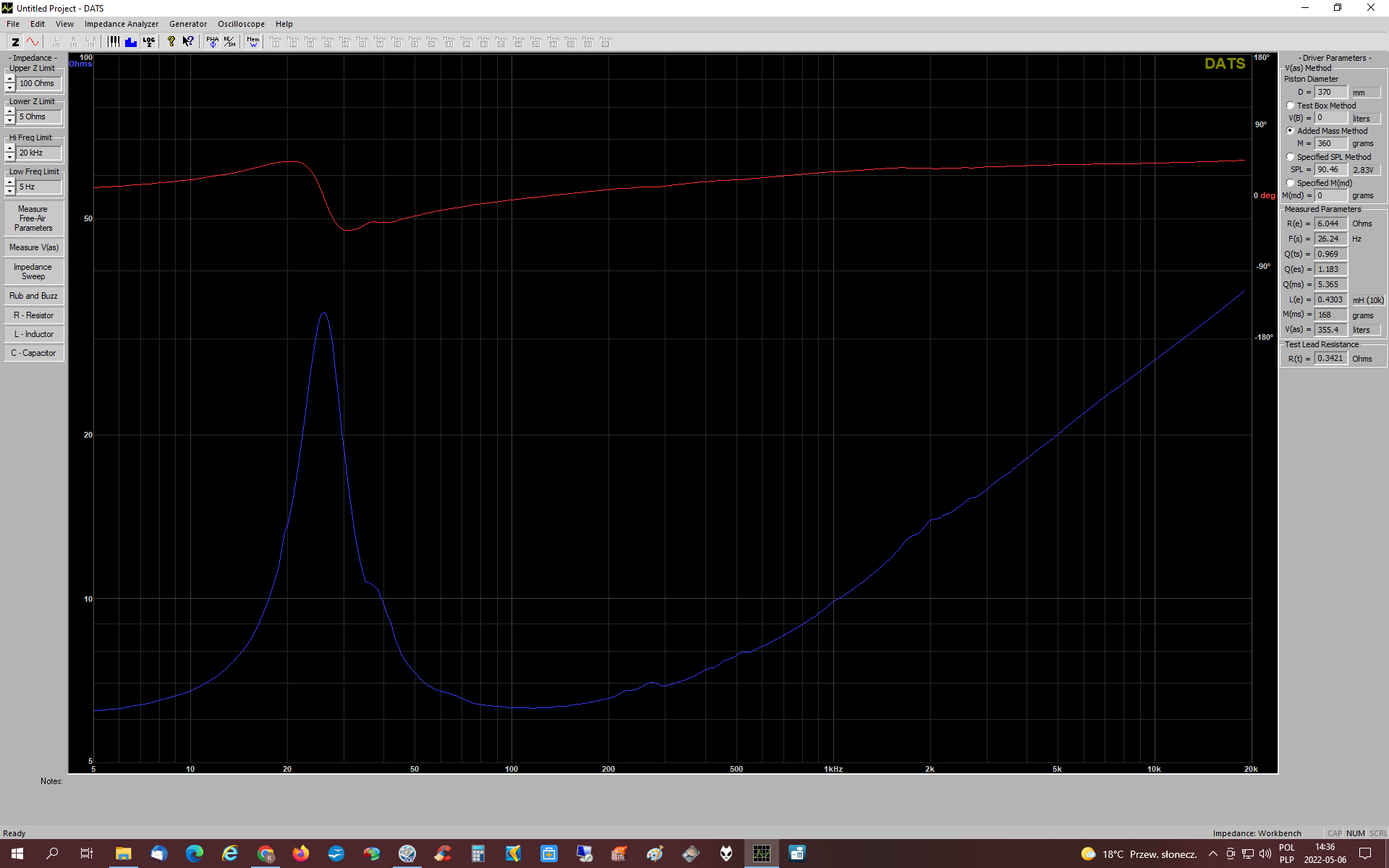Increase the Low Freq Limit with up arrow
Screen dimensions: 1389x868
pyautogui.click(x=10, y=182)
